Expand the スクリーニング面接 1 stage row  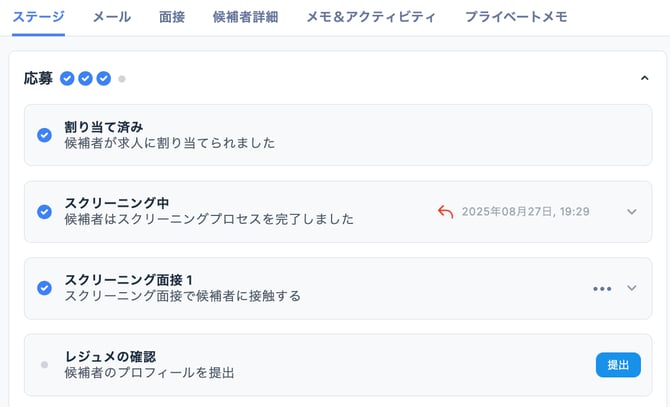click(631, 288)
